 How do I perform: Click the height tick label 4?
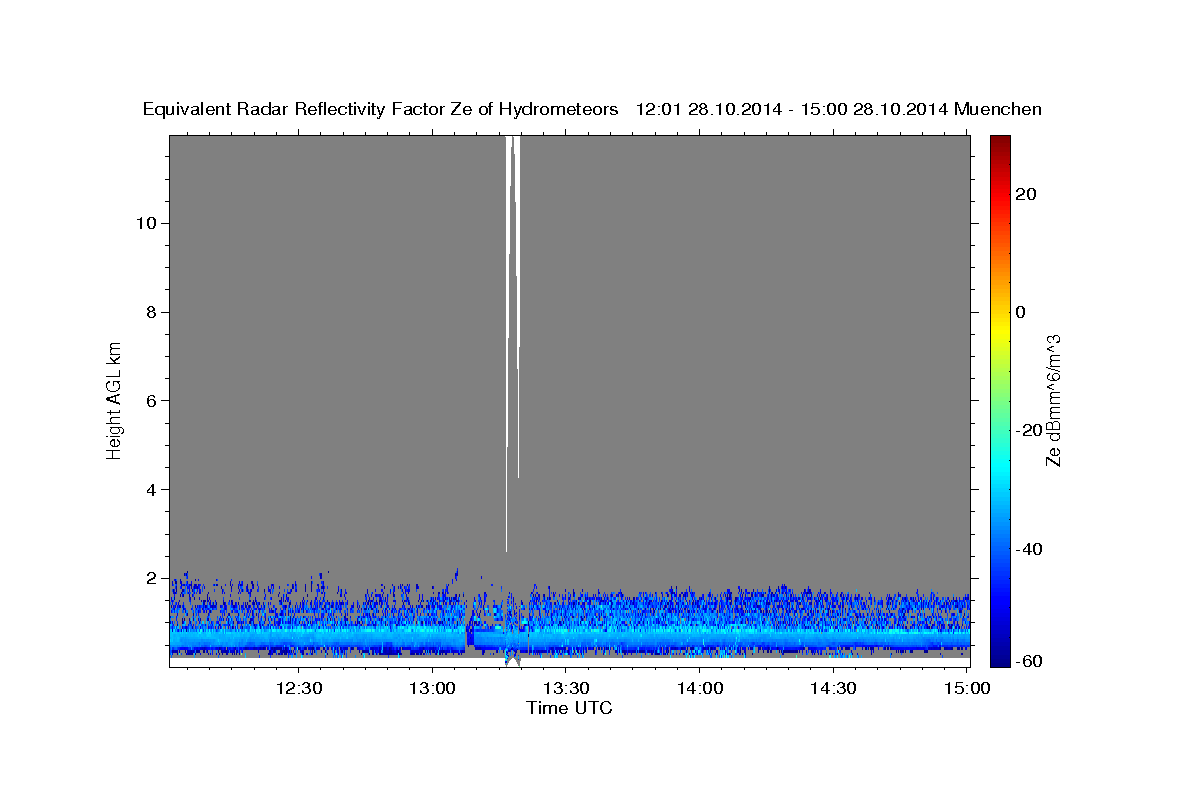[150, 489]
